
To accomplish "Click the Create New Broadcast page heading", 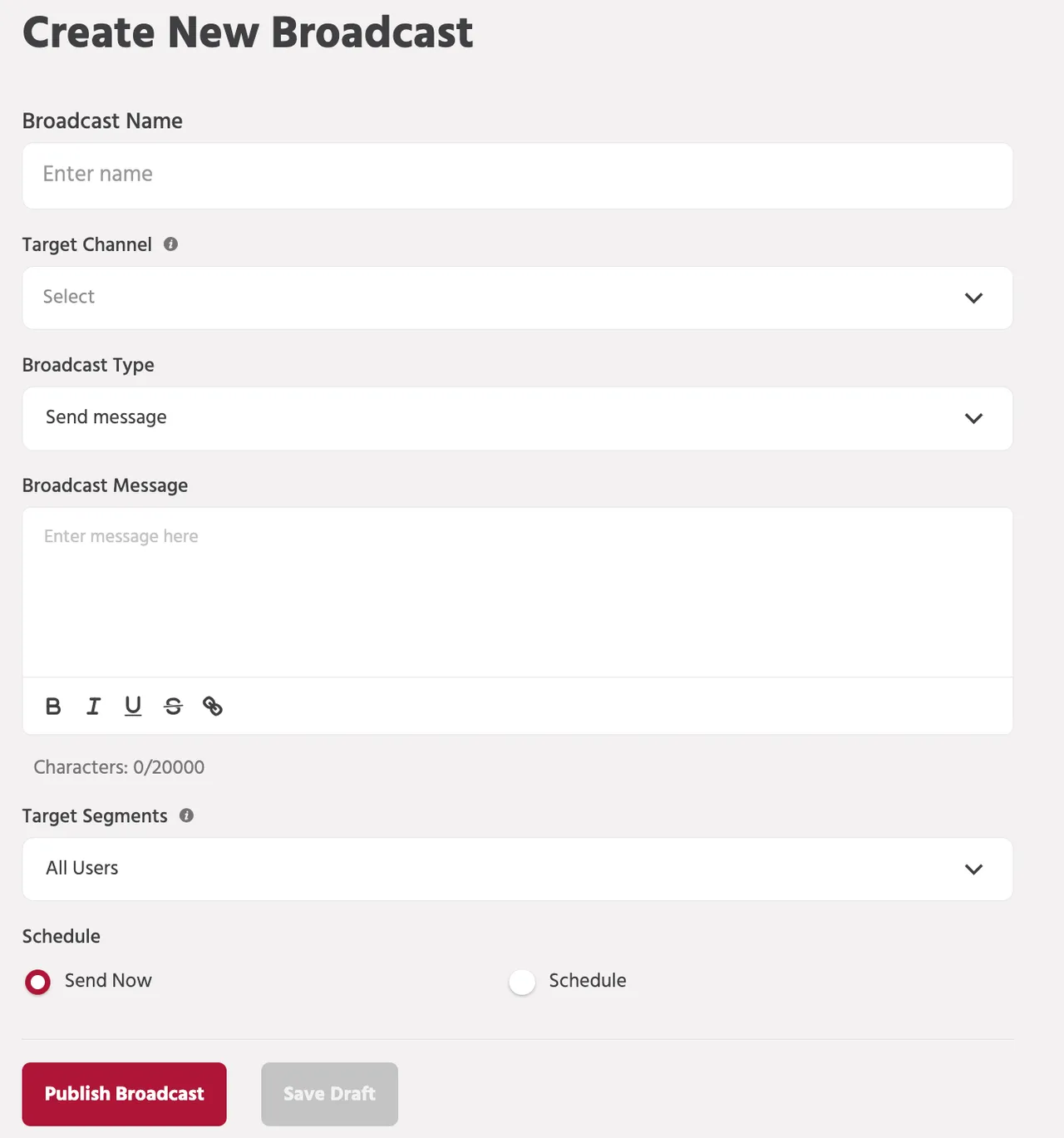I will [x=248, y=32].
